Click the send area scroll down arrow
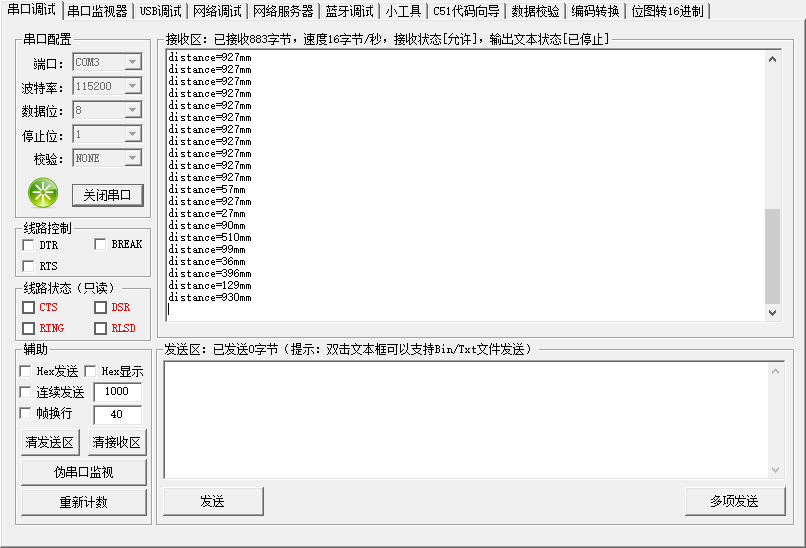This screenshot has width=806, height=548. [x=776, y=470]
